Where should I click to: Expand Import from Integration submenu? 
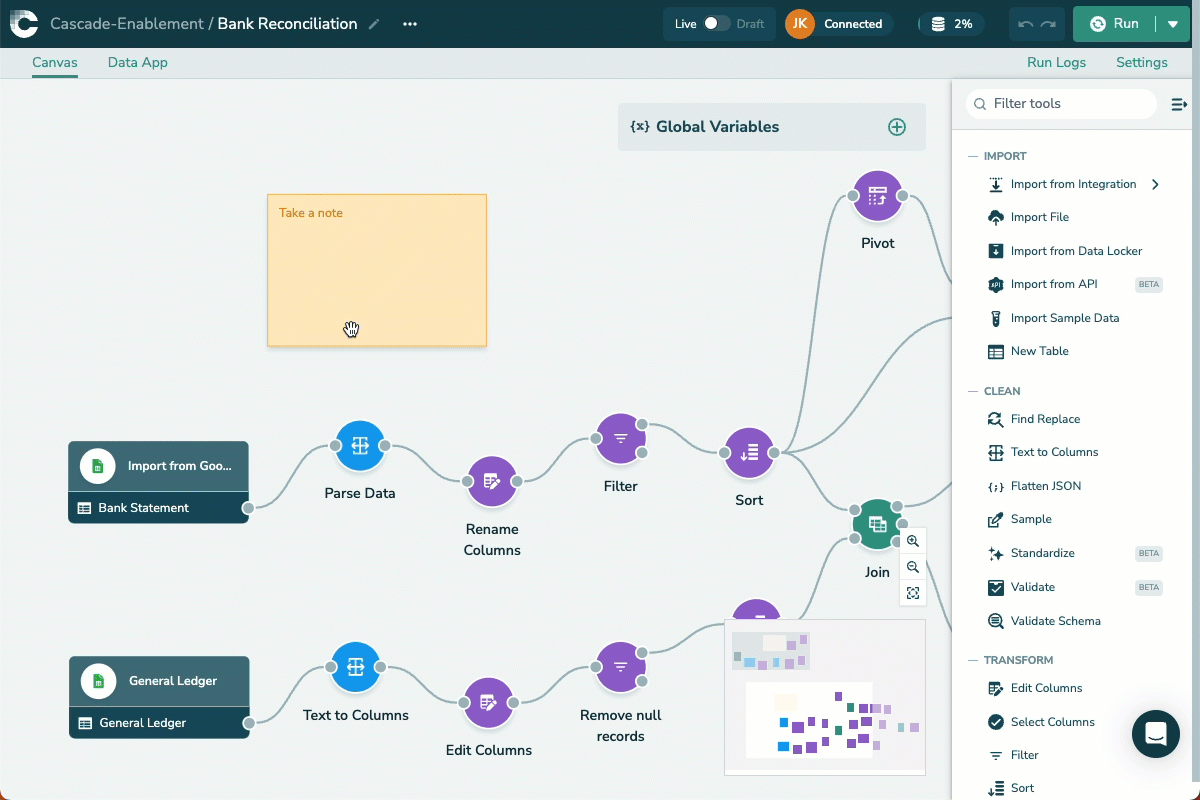[1155, 184]
